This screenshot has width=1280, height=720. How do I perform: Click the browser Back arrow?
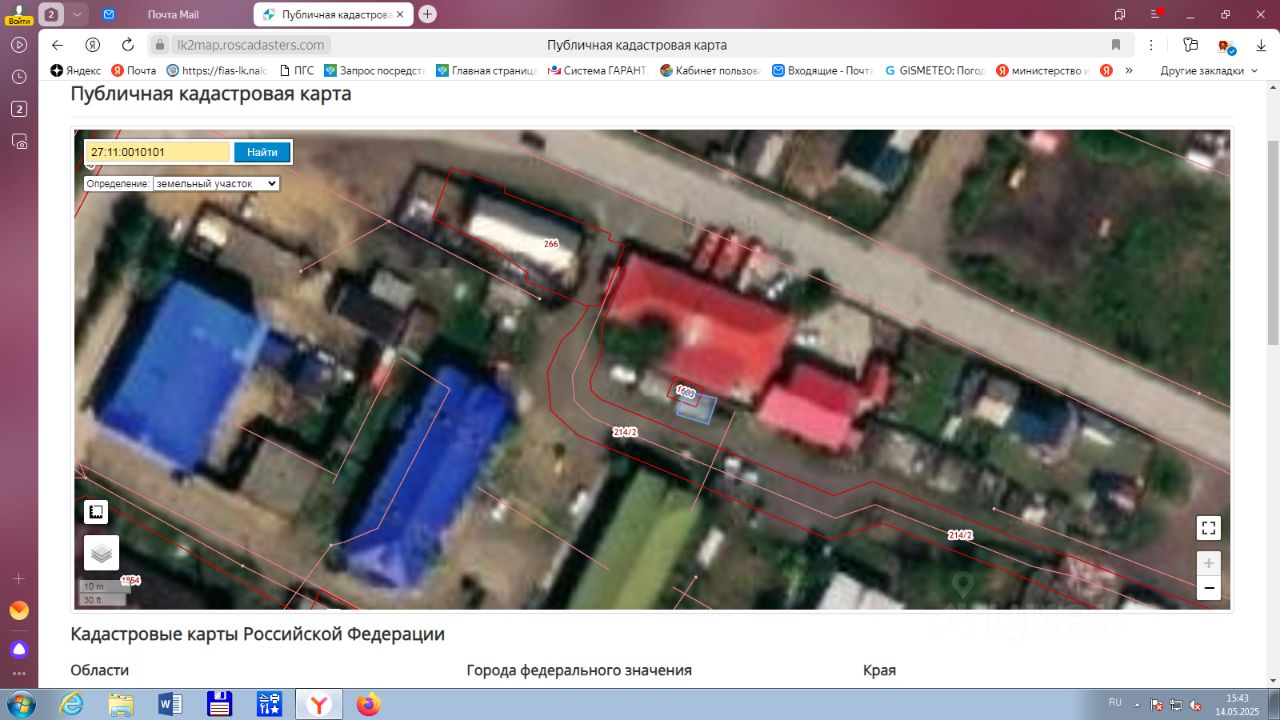click(x=57, y=45)
